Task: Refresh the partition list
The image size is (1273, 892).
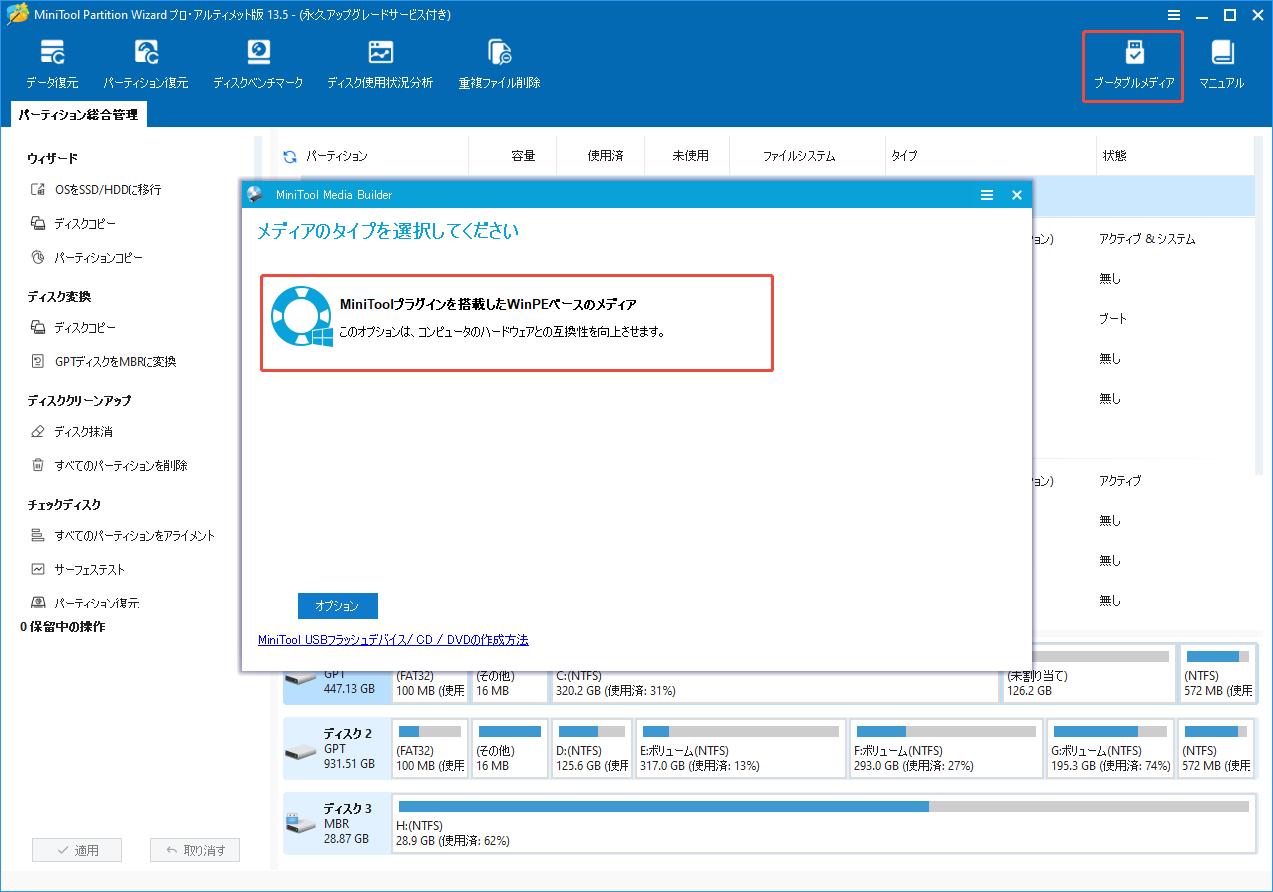Action: click(289, 156)
